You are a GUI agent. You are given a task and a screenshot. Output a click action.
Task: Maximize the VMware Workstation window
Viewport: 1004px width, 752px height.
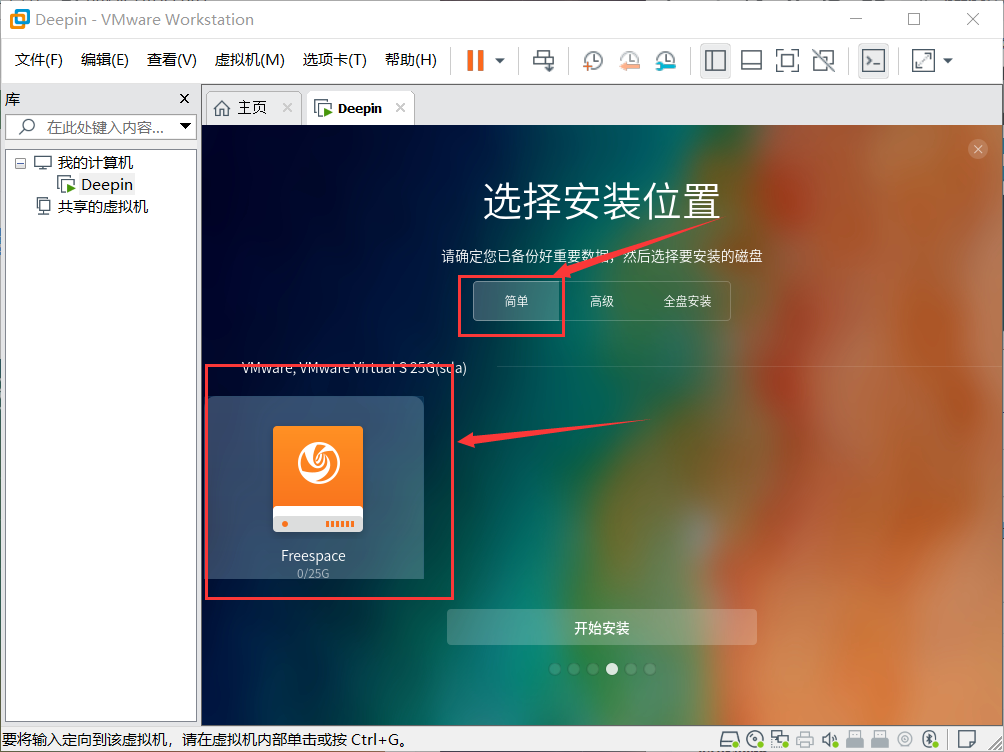914,19
